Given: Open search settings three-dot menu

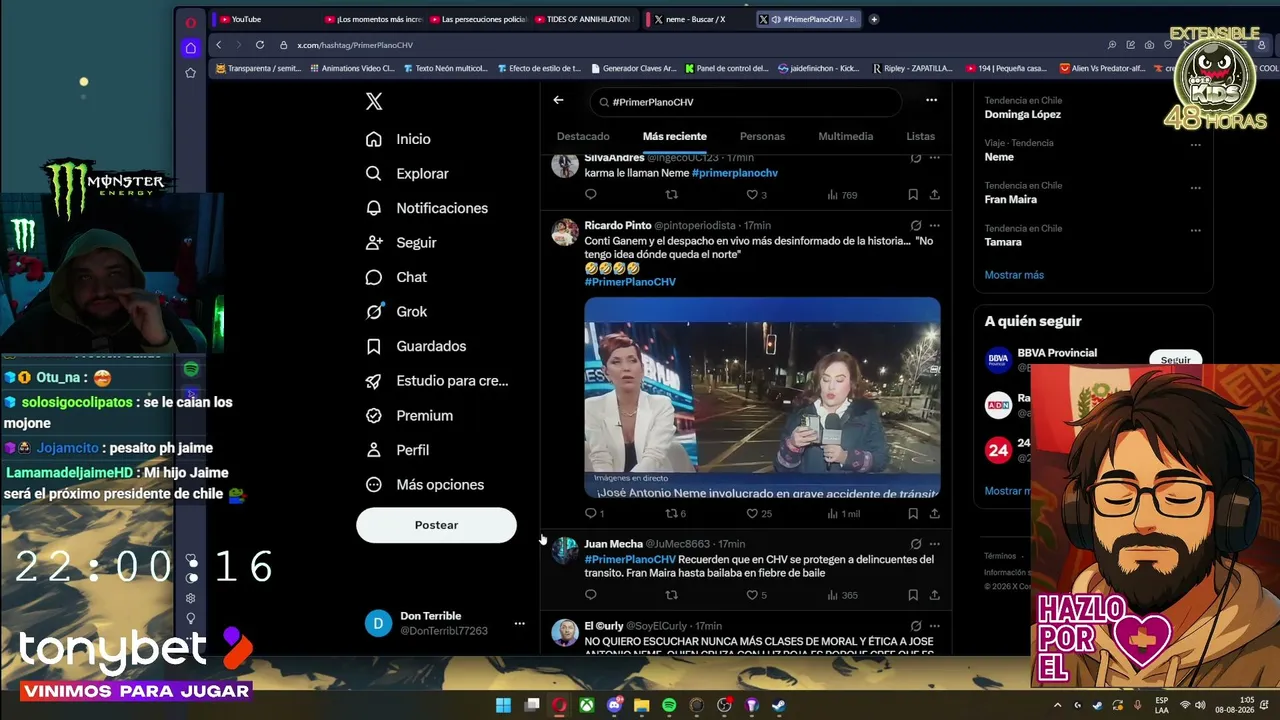Looking at the screenshot, I should [931, 100].
